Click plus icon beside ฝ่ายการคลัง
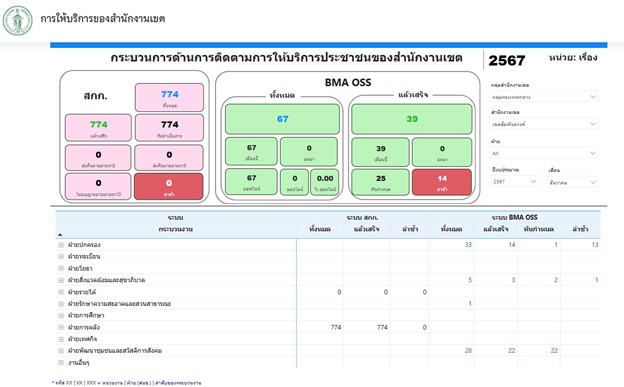 coord(61,327)
